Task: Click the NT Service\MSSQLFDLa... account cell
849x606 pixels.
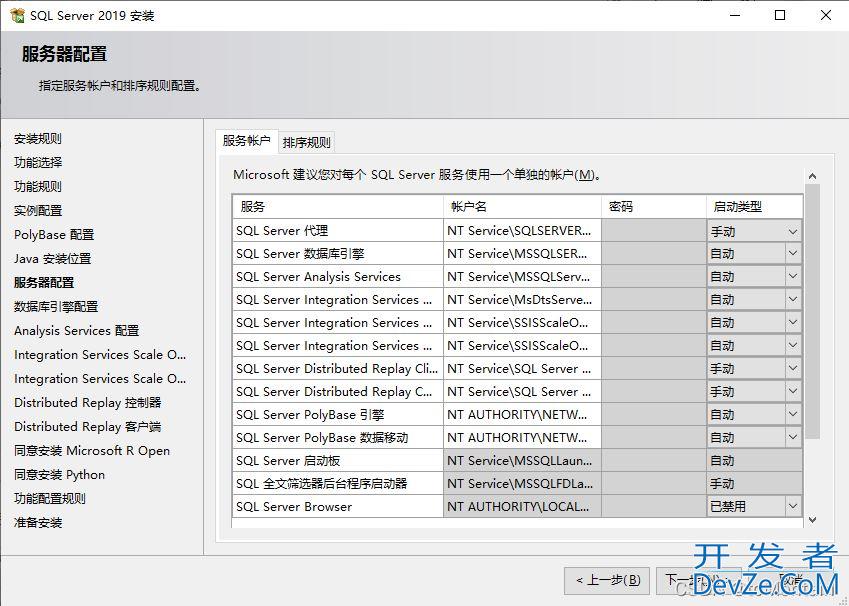Action: click(x=522, y=484)
